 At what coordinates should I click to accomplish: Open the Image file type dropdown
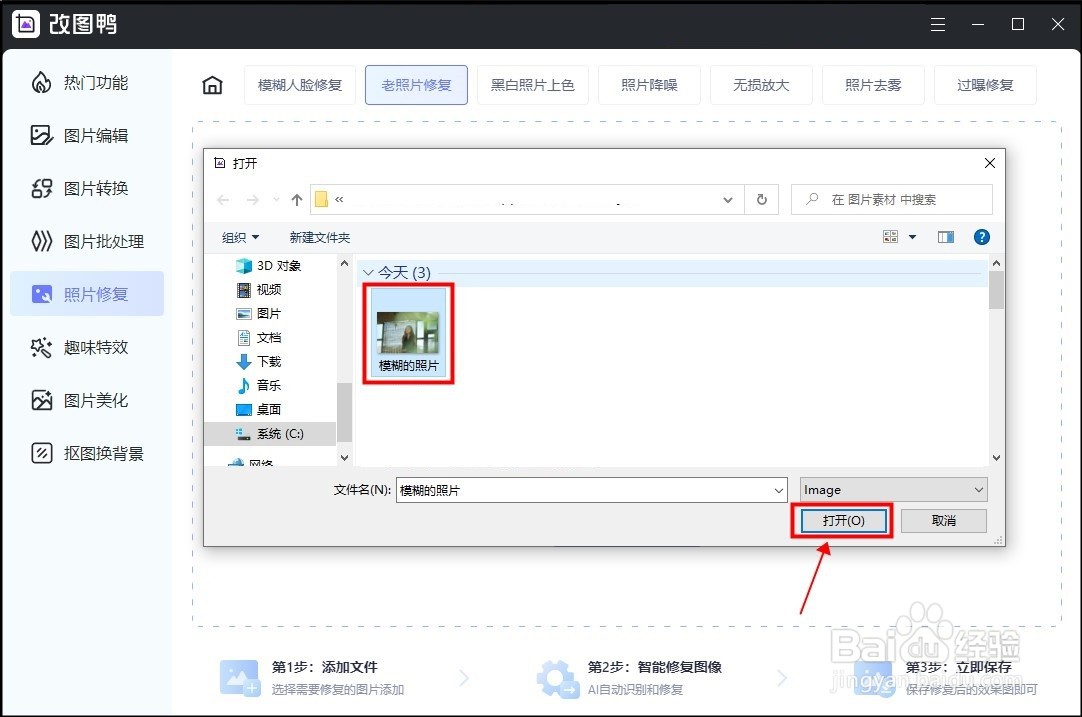tap(892, 489)
